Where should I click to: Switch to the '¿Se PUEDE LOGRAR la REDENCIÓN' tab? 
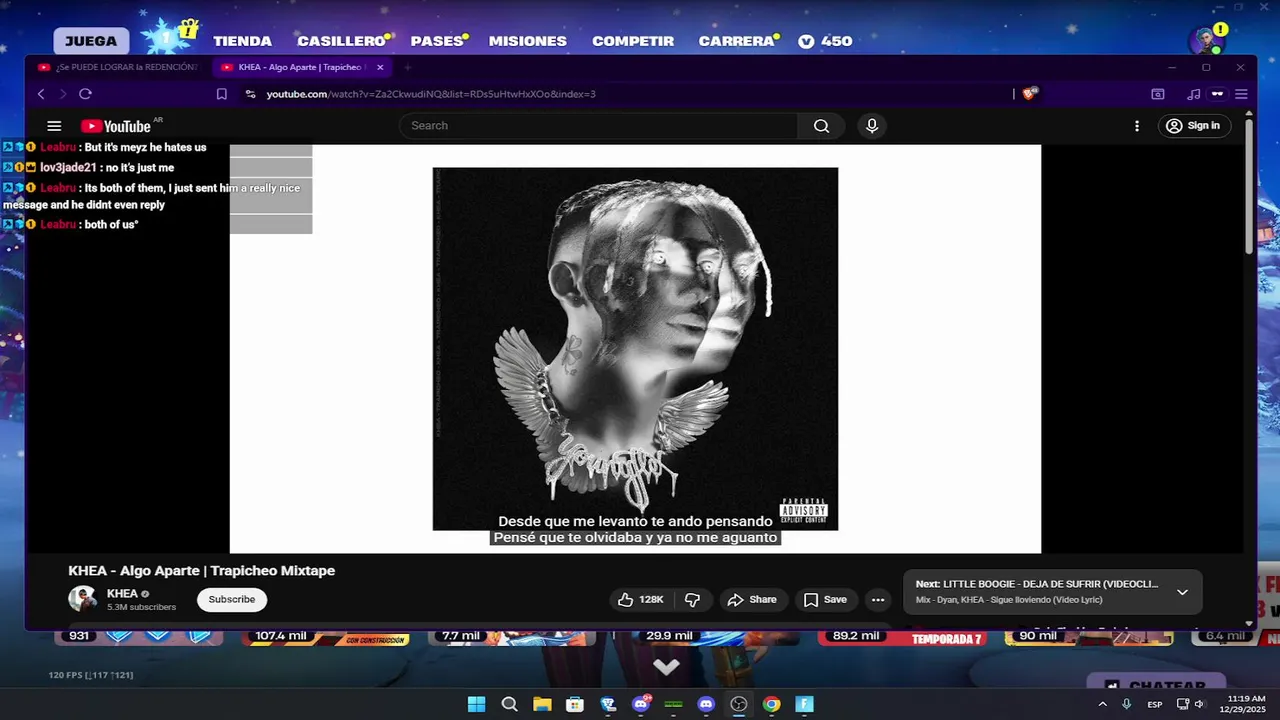pyautogui.click(x=118, y=67)
